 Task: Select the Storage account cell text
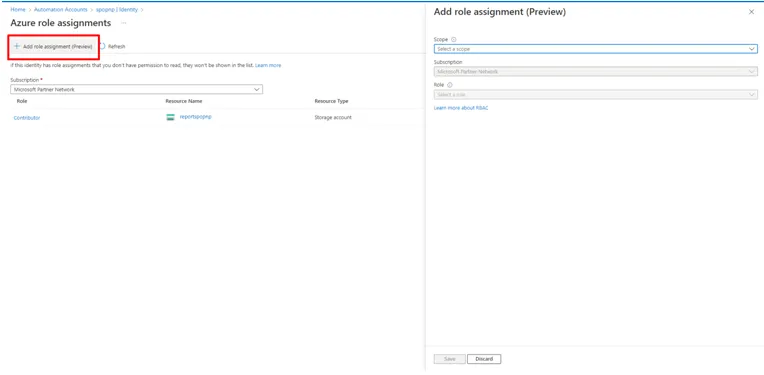[x=333, y=117]
